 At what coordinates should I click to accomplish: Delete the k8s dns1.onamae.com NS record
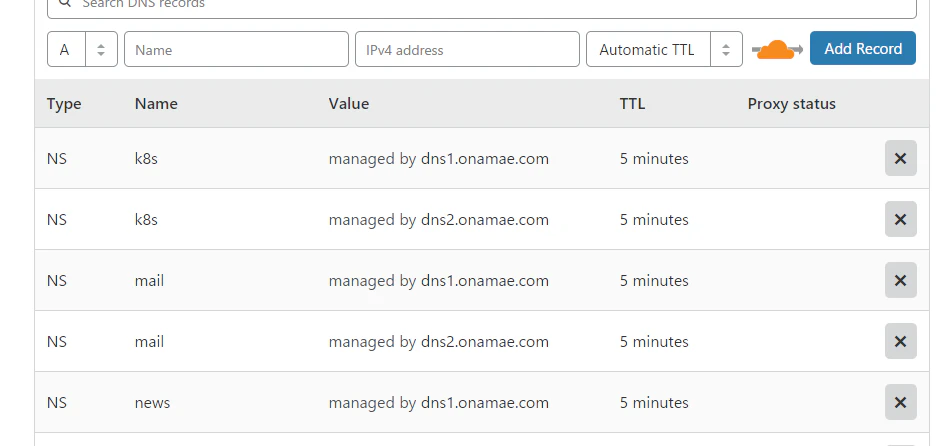coord(900,158)
